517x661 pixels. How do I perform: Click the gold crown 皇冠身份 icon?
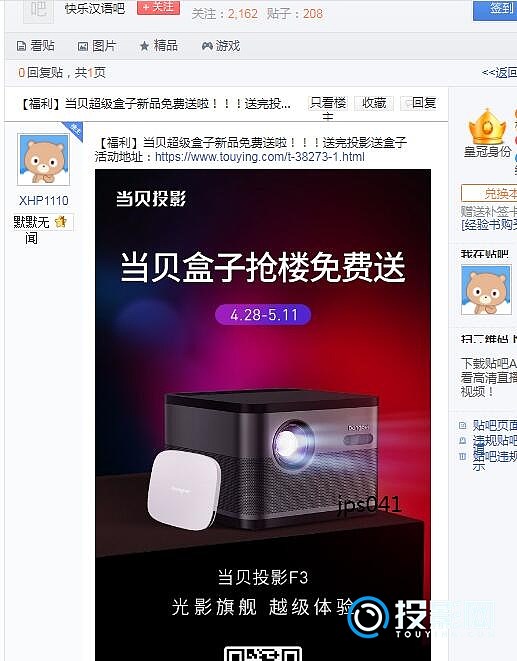487,127
